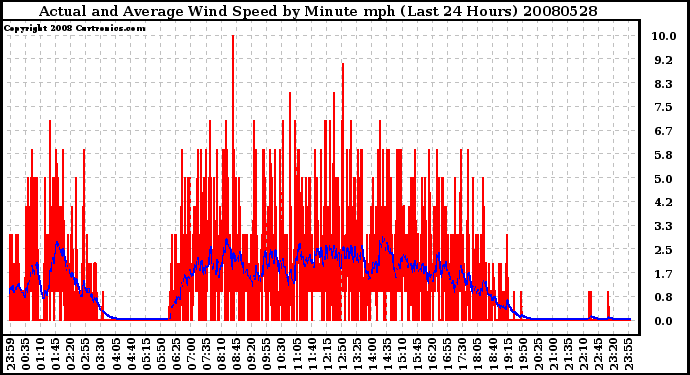Click the 04:05 time axis label
Screen dimensions: 690x375
[x=116, y=354]
